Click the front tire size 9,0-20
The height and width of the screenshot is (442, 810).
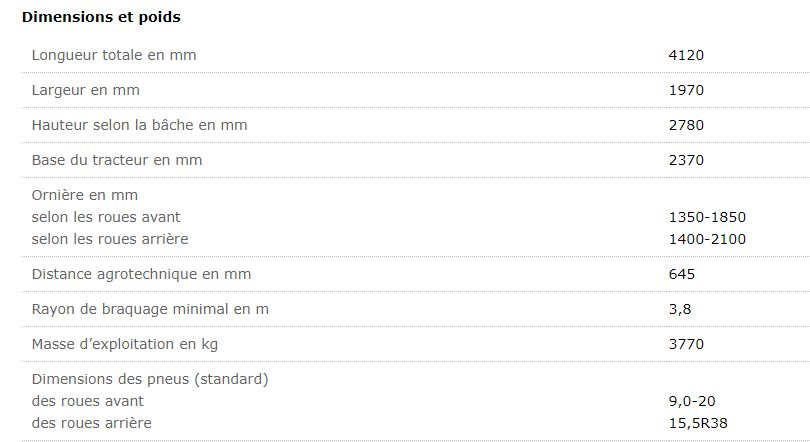pyautogui.click(x=692, y=401)
